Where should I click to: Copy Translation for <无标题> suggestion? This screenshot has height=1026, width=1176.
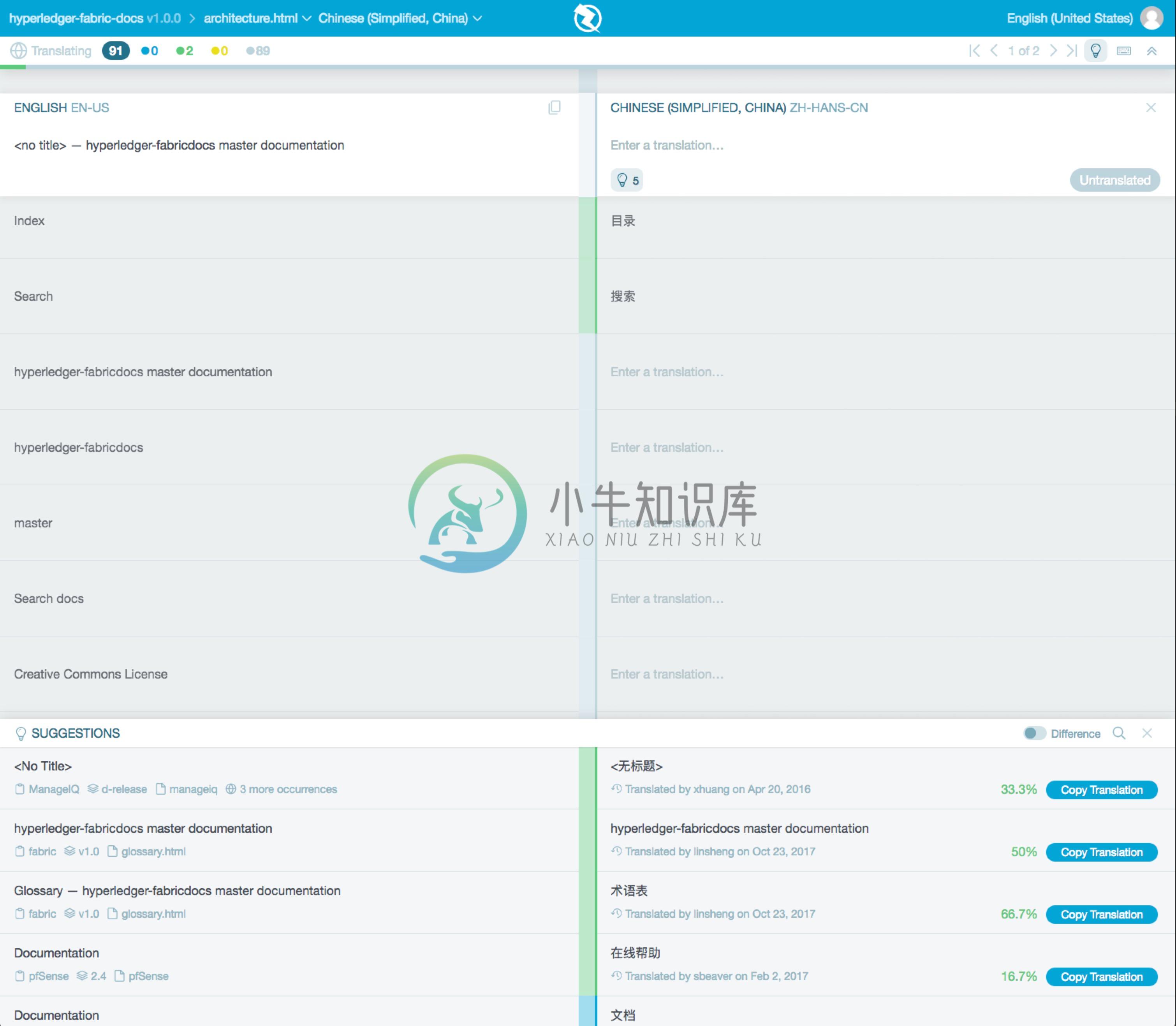coord(1101,790)
